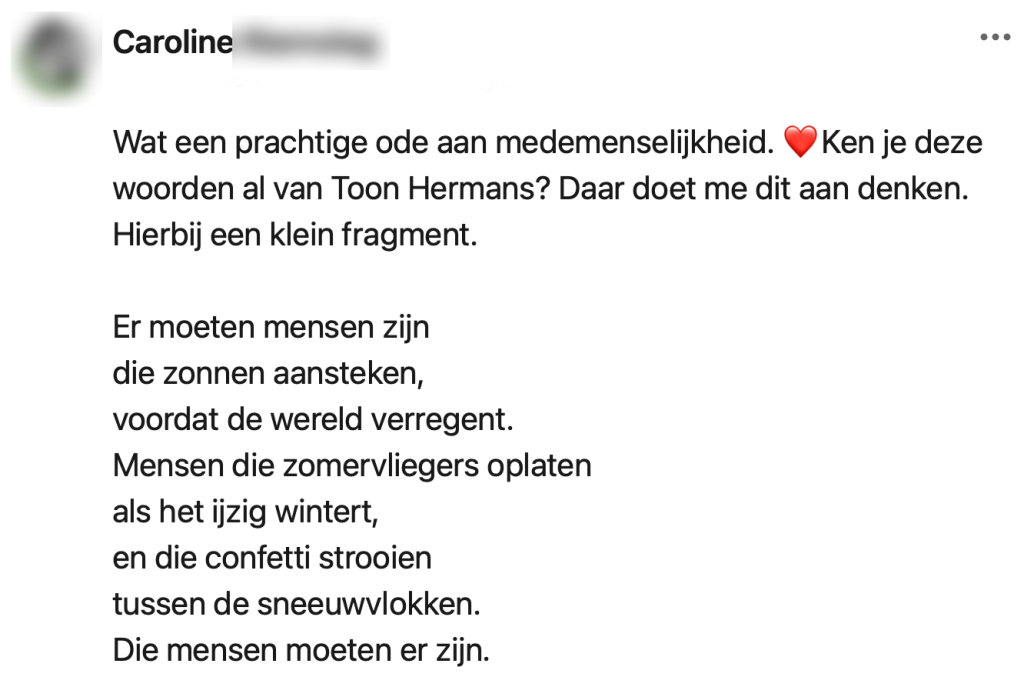This screenshot has width=1024, height=697.
Task: Open post actions via the ellipsis icon
Action: [996, 36]
